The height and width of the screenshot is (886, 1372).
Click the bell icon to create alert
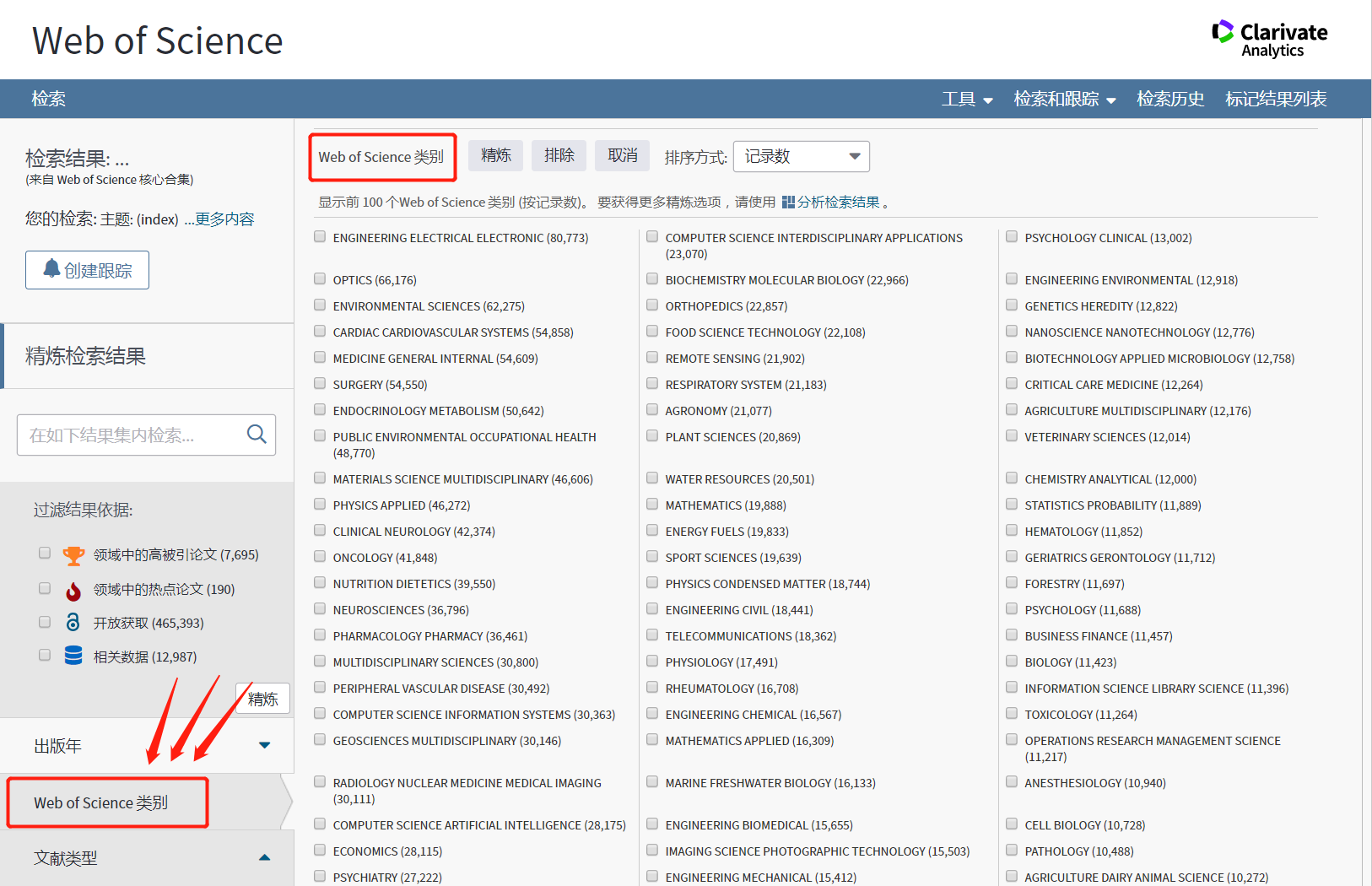tap(52, 270)
